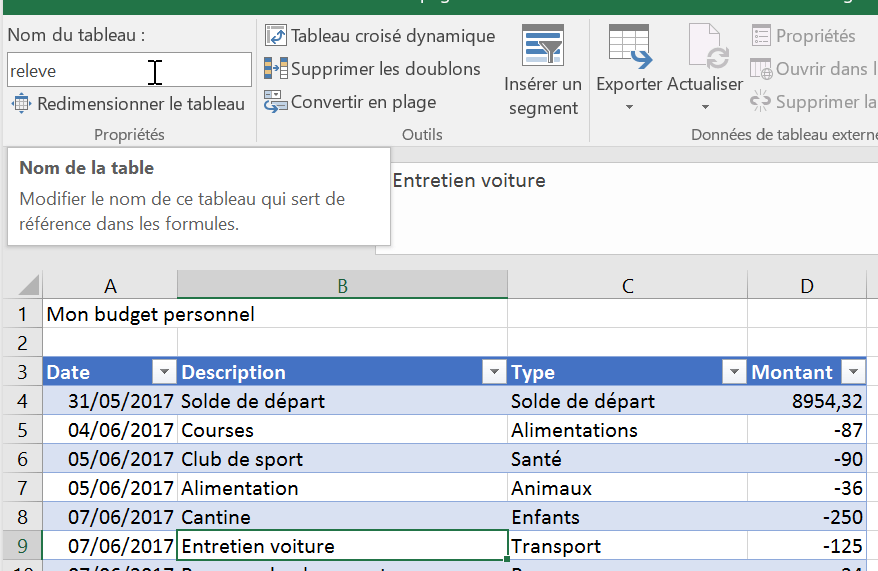
Task: Select column A header
Action: [110, 286]
